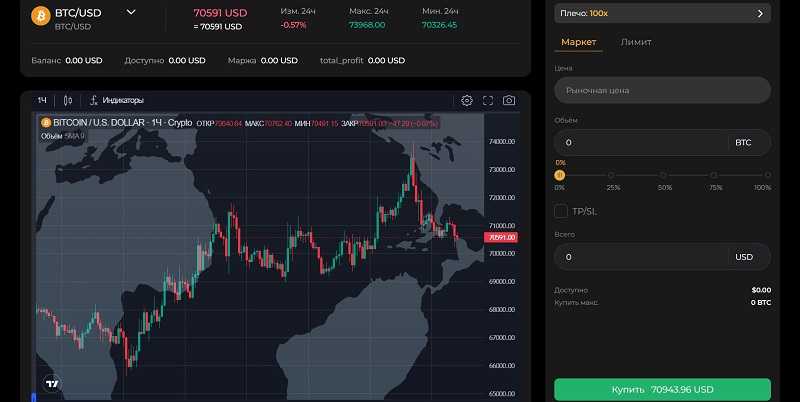Expand the BTC/USD pair dropdown
The width and height of the screenshot is (800, 402).
pos(131,13)
